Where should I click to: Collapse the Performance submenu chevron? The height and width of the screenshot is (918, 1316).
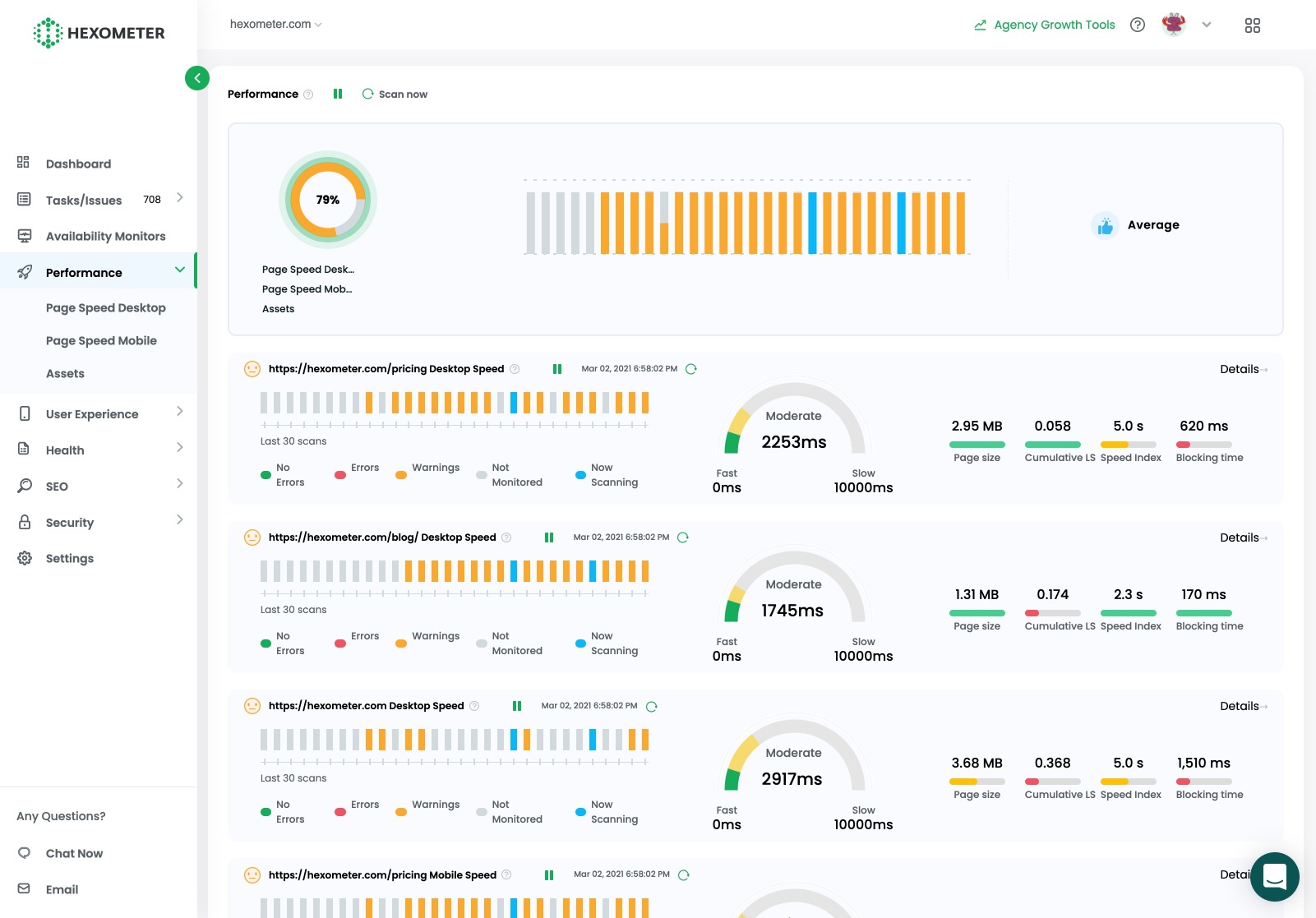180,270
